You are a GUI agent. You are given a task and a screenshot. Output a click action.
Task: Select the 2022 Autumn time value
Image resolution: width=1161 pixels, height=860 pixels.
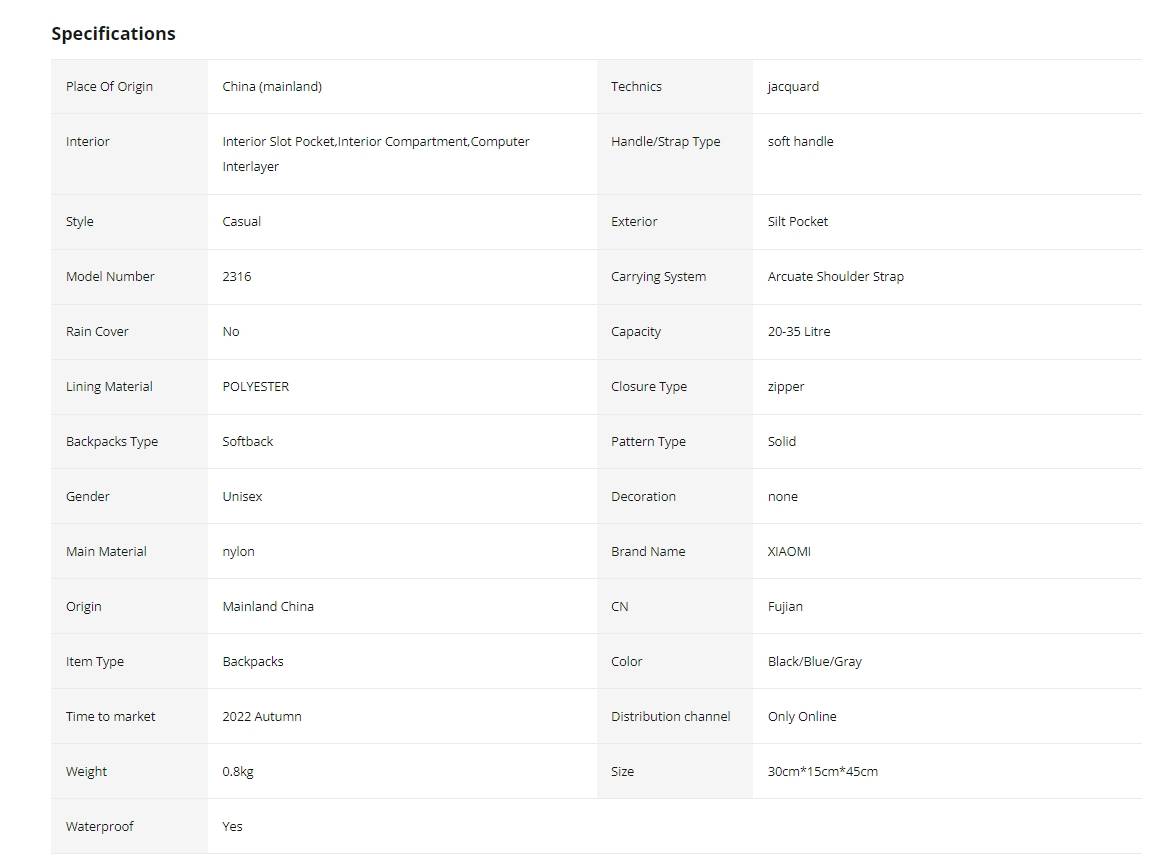[261, 716]
